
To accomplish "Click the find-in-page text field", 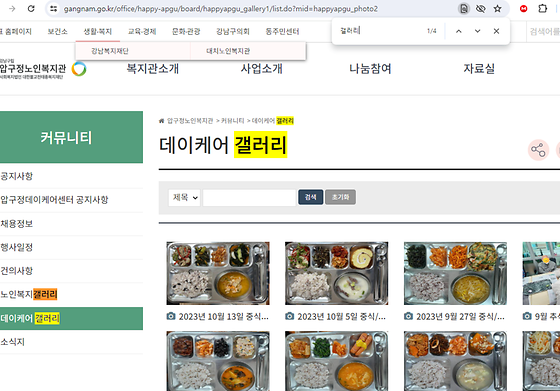I will 380,31.
